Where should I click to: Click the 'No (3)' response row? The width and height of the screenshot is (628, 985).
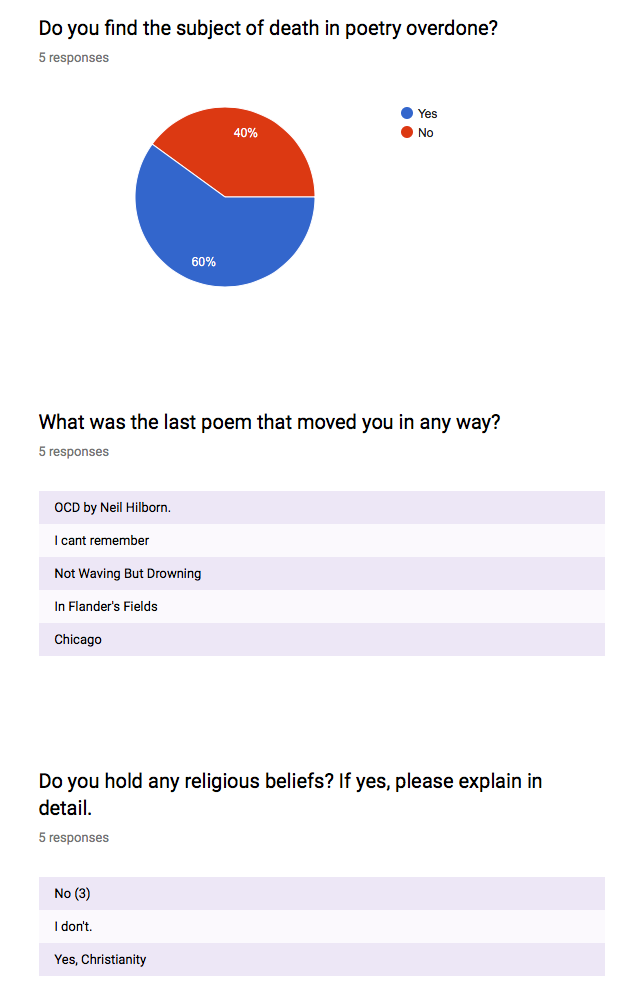coord(73,893)
